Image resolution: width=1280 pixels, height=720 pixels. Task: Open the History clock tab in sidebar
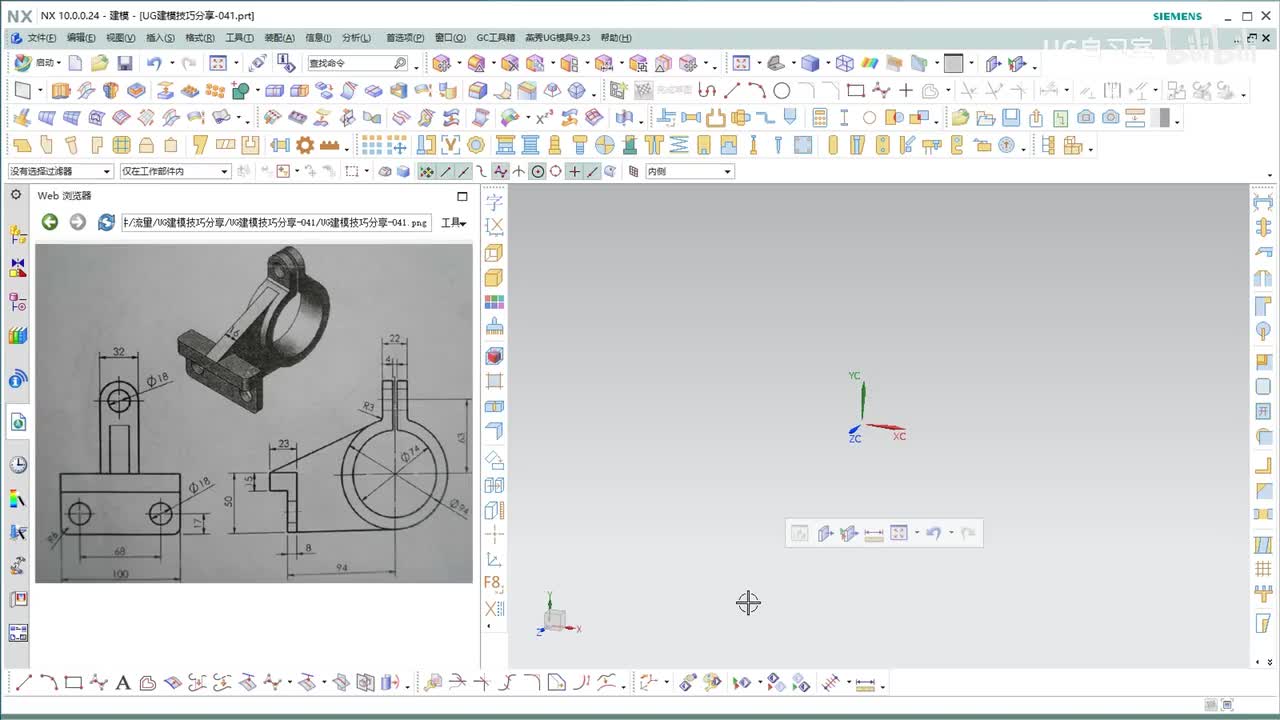(x=18, y=465)
